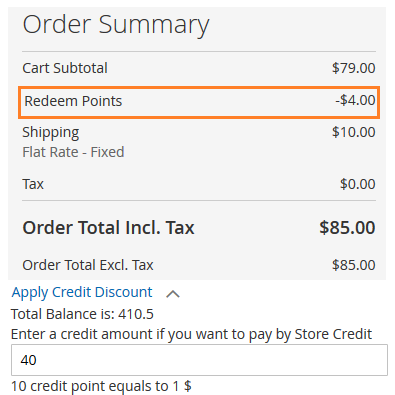
Task: Click Order Total Incl. Tax label
Action: point(108,228)
